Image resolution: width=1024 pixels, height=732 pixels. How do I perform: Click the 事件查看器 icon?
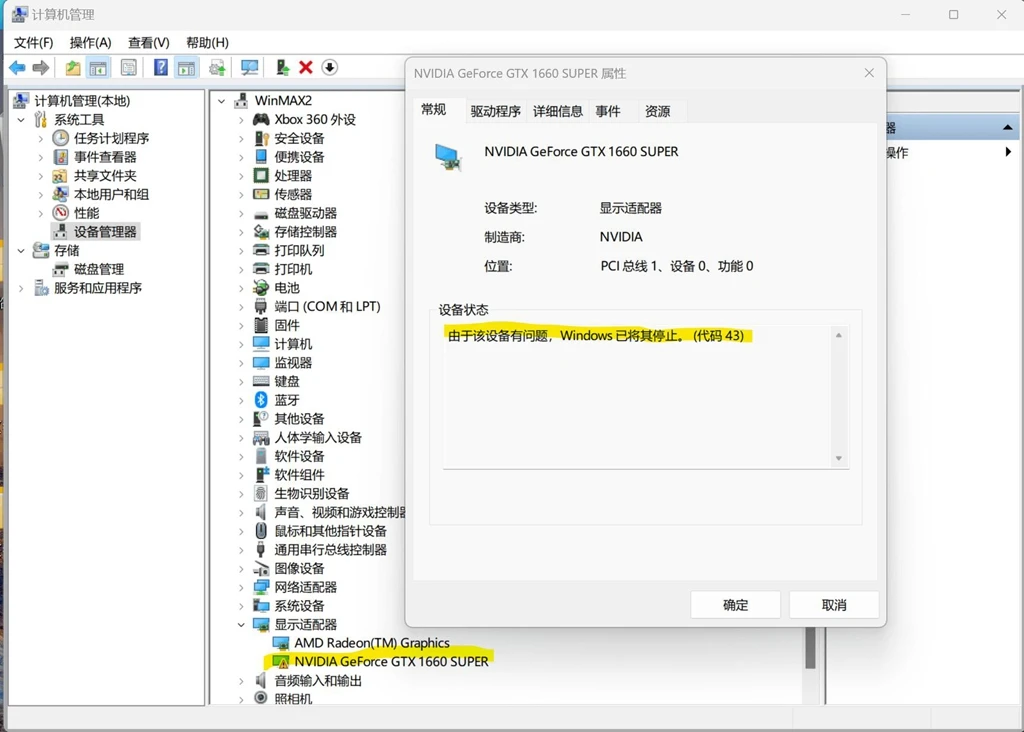pyautogui.click(x=61, y=157)
